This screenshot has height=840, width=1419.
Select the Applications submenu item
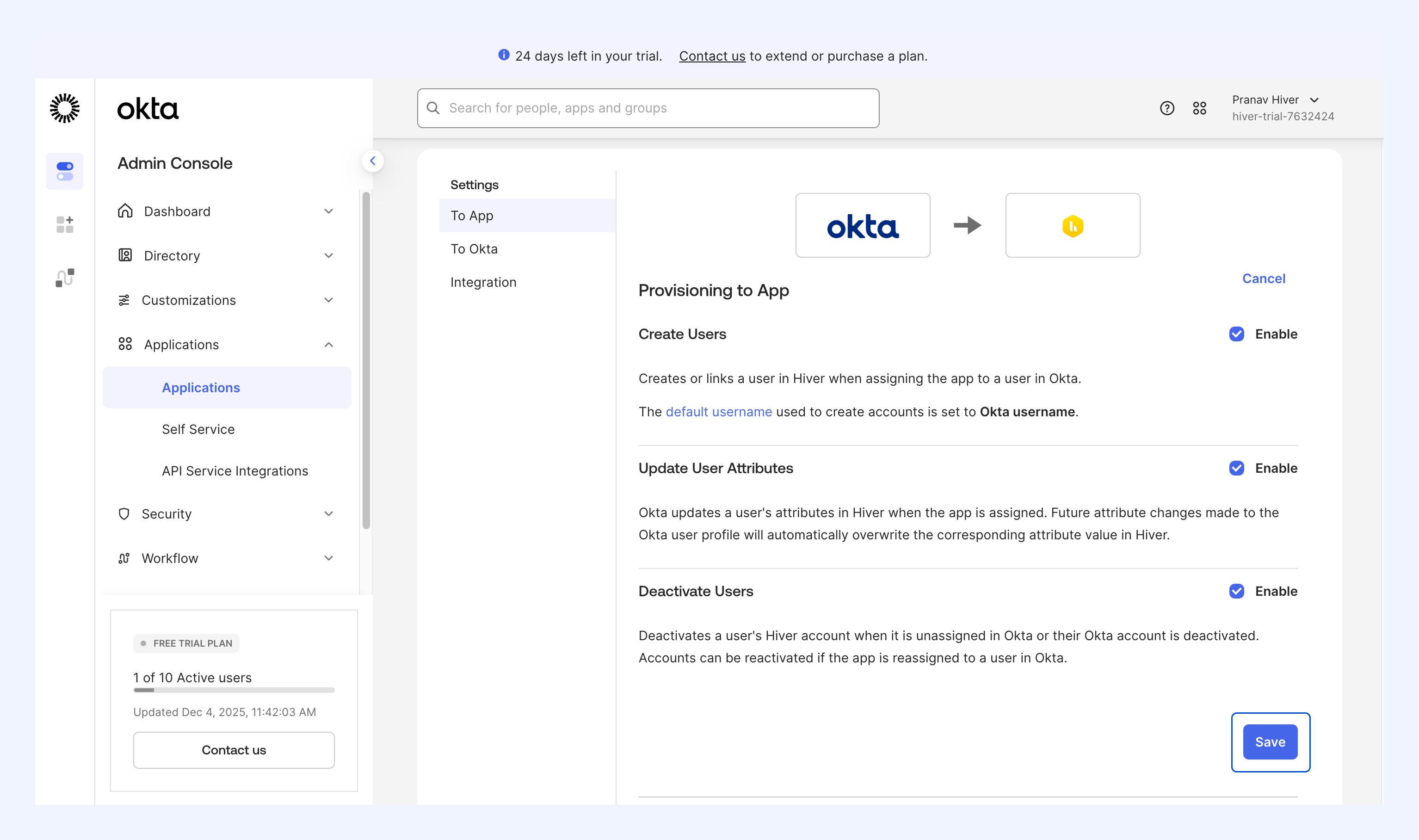227,388
